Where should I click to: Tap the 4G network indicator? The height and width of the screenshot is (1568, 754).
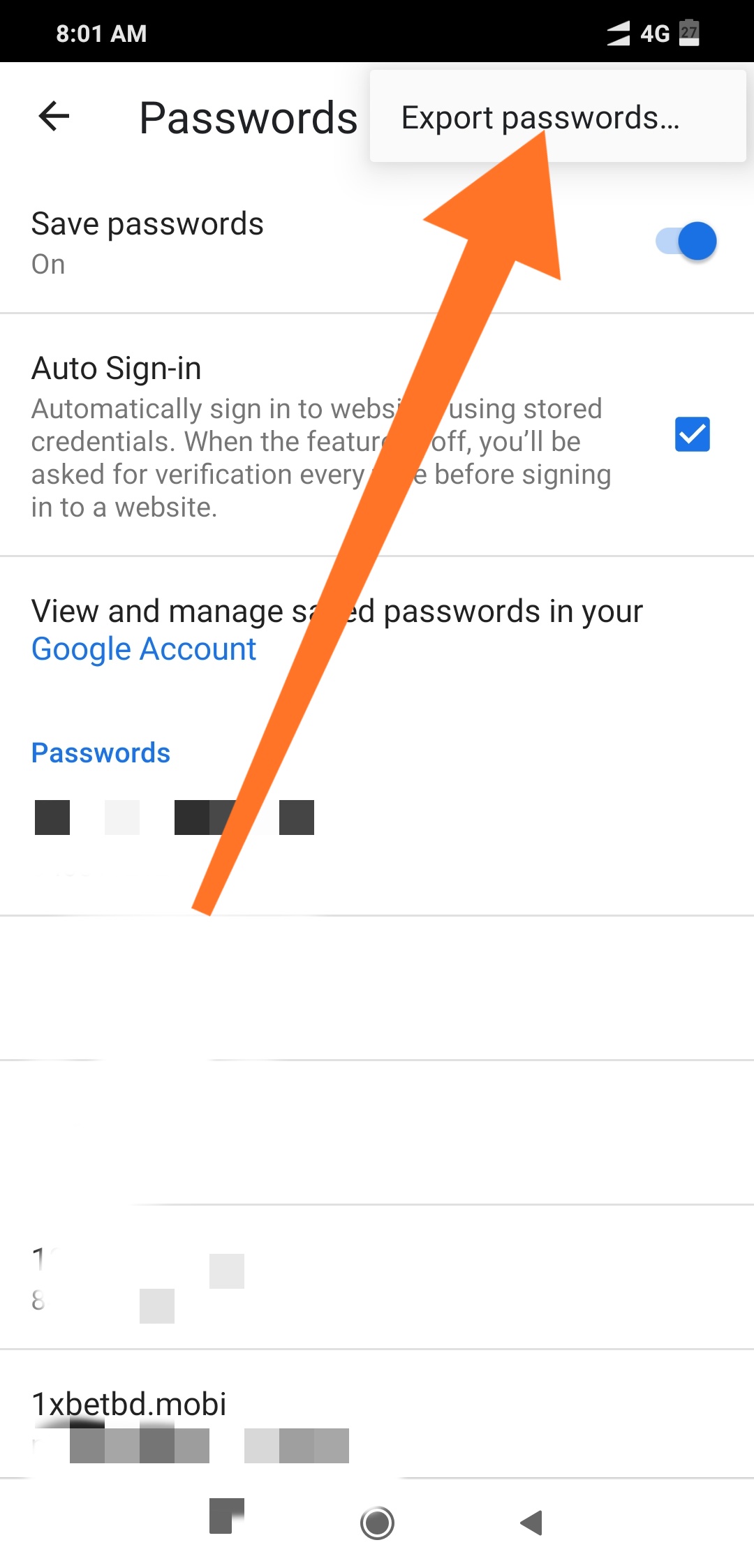pyautogui.click(x=655, y=34)
